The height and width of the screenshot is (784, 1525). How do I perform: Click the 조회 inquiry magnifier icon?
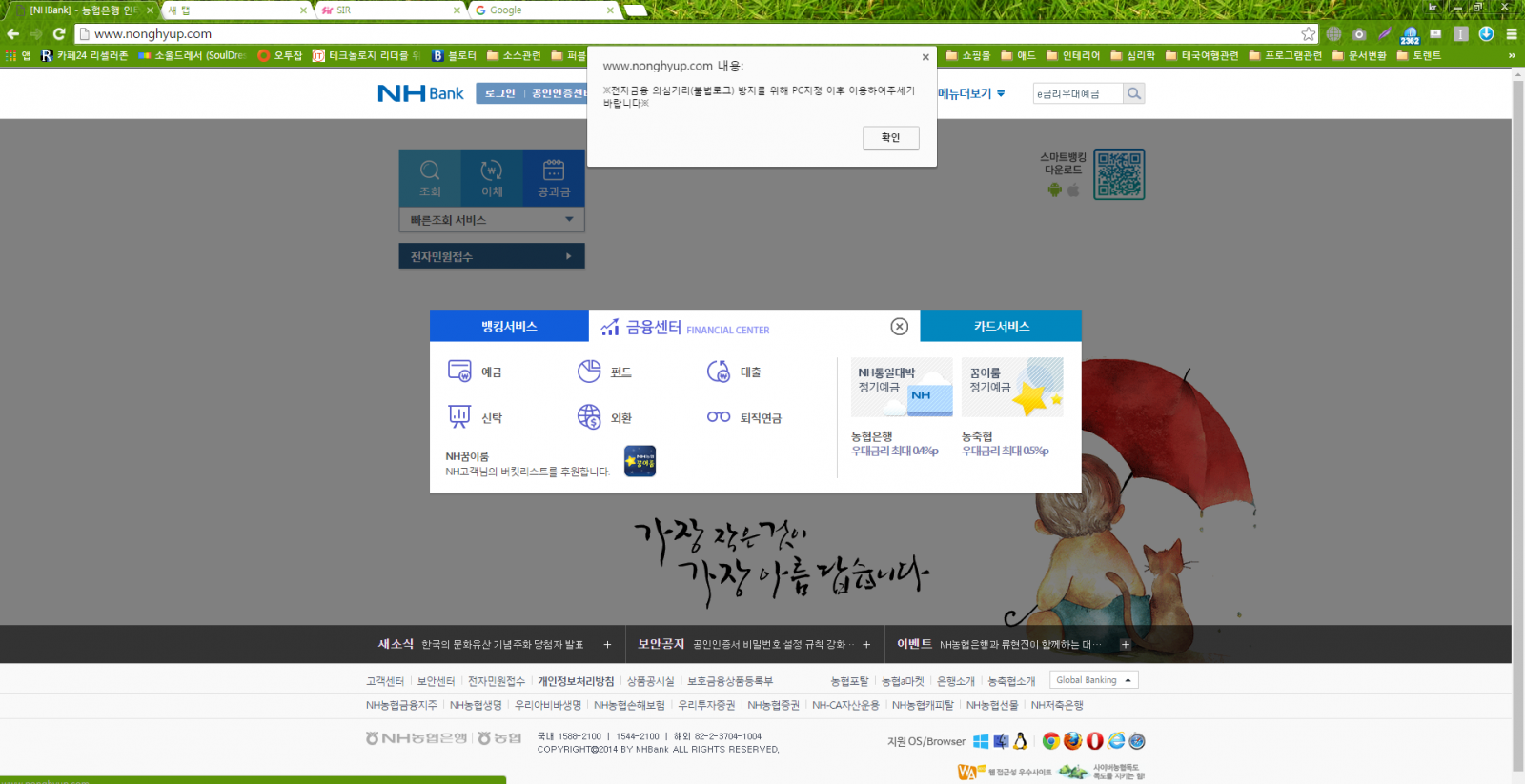point(430,171)
